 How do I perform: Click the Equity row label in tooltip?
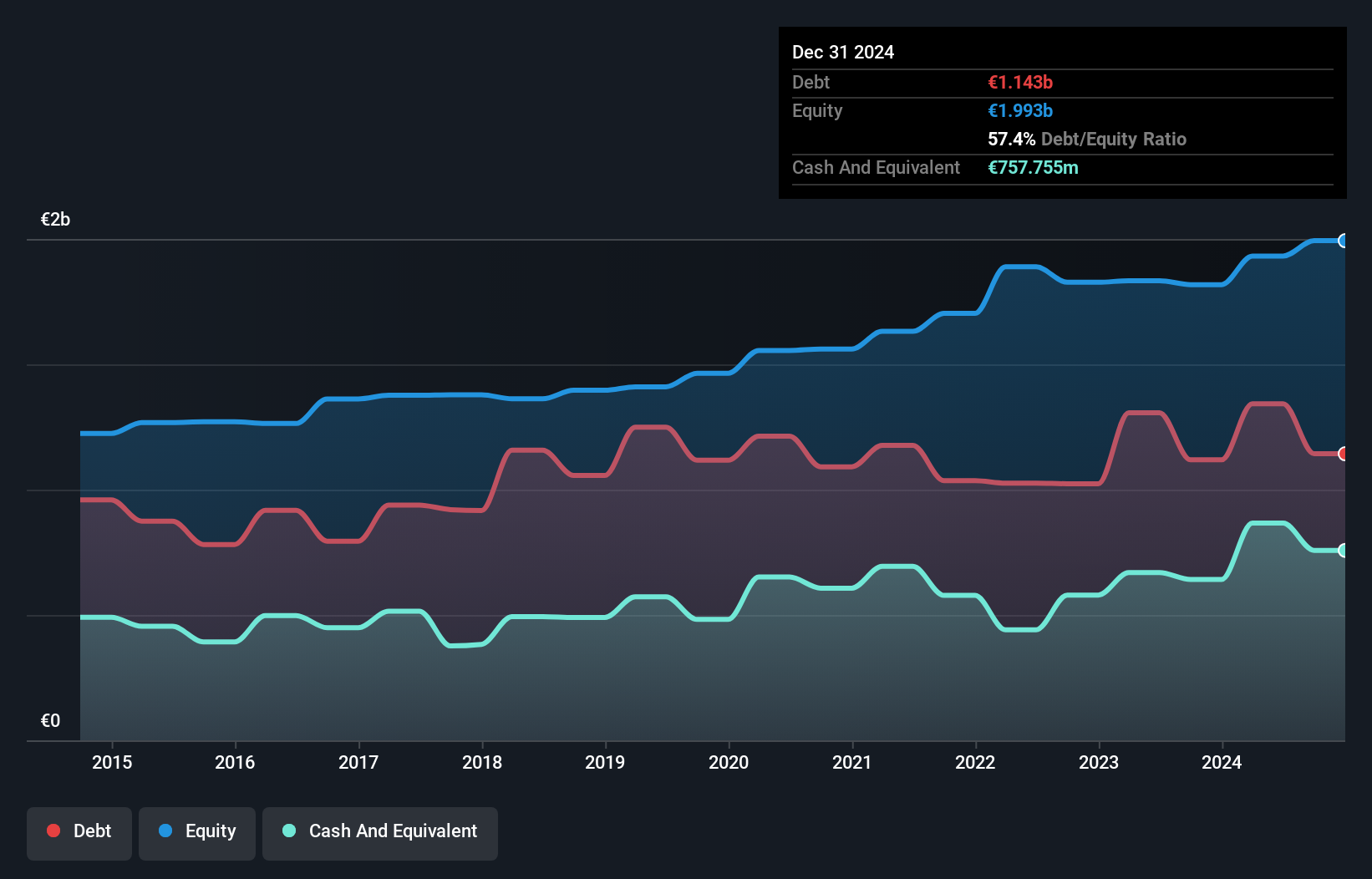817,111
